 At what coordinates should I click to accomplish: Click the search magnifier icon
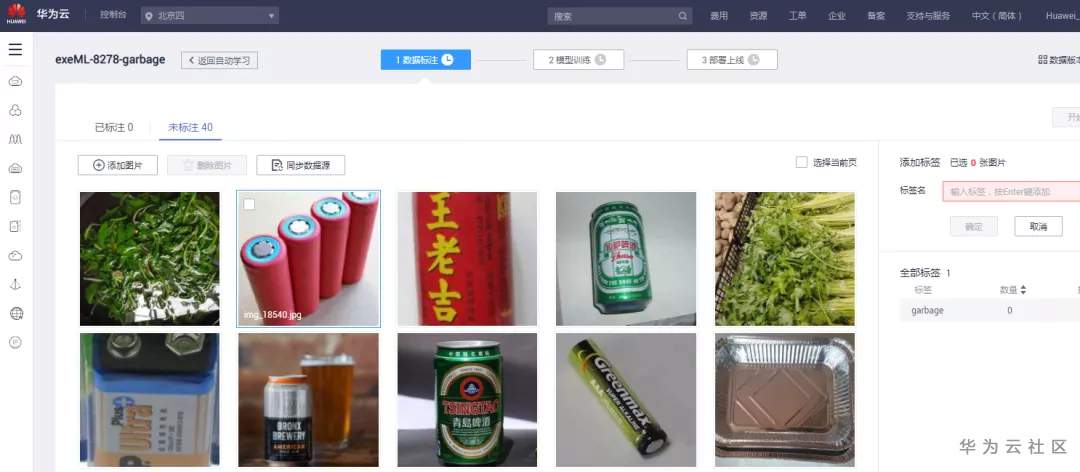tap(683, 16)
